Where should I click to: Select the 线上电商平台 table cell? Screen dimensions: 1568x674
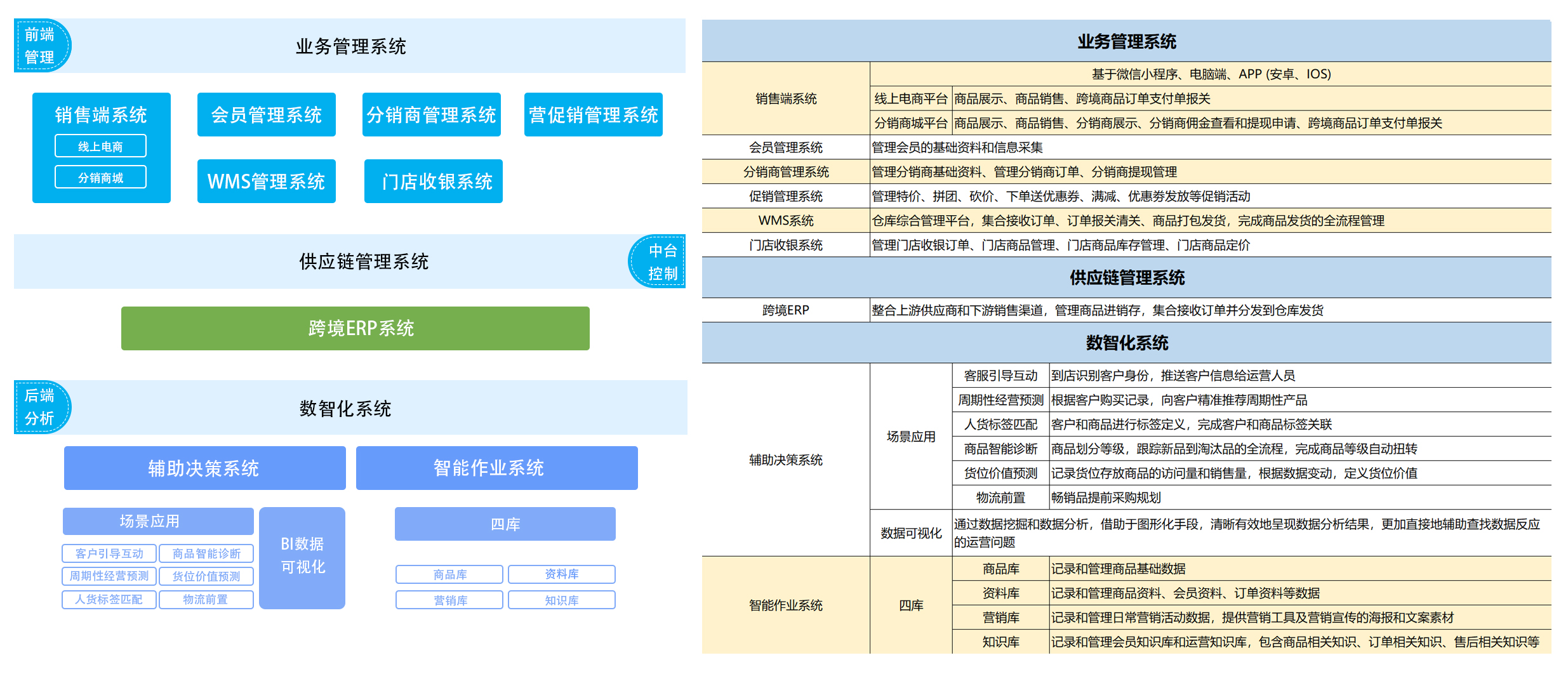pyautogui.click(x=910, y=98)
